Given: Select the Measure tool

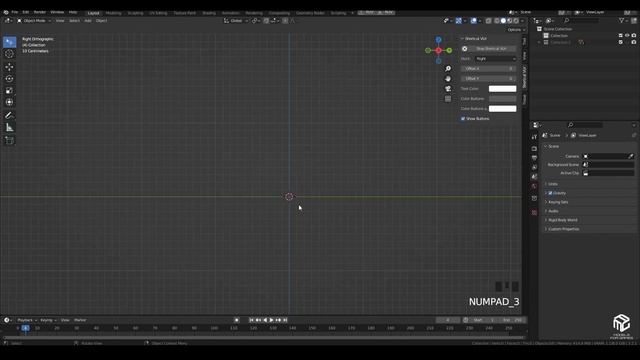Looking at the screenshot, I should click(x=9, y=128).
